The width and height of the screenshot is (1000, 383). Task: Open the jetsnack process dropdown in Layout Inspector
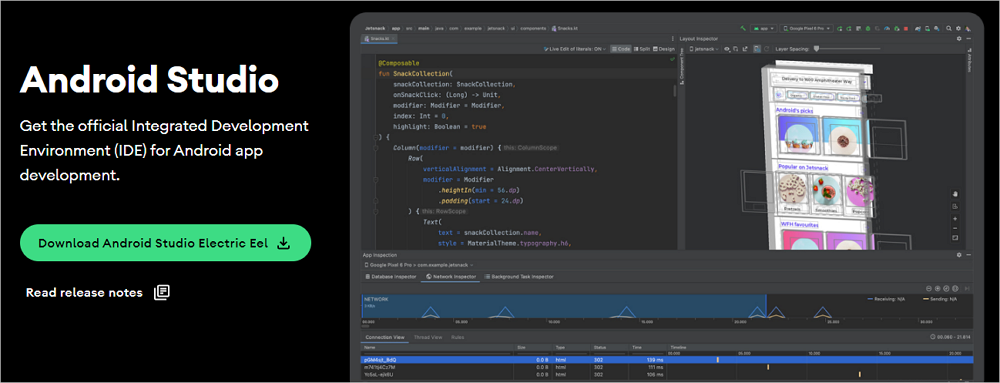point(703,49)
